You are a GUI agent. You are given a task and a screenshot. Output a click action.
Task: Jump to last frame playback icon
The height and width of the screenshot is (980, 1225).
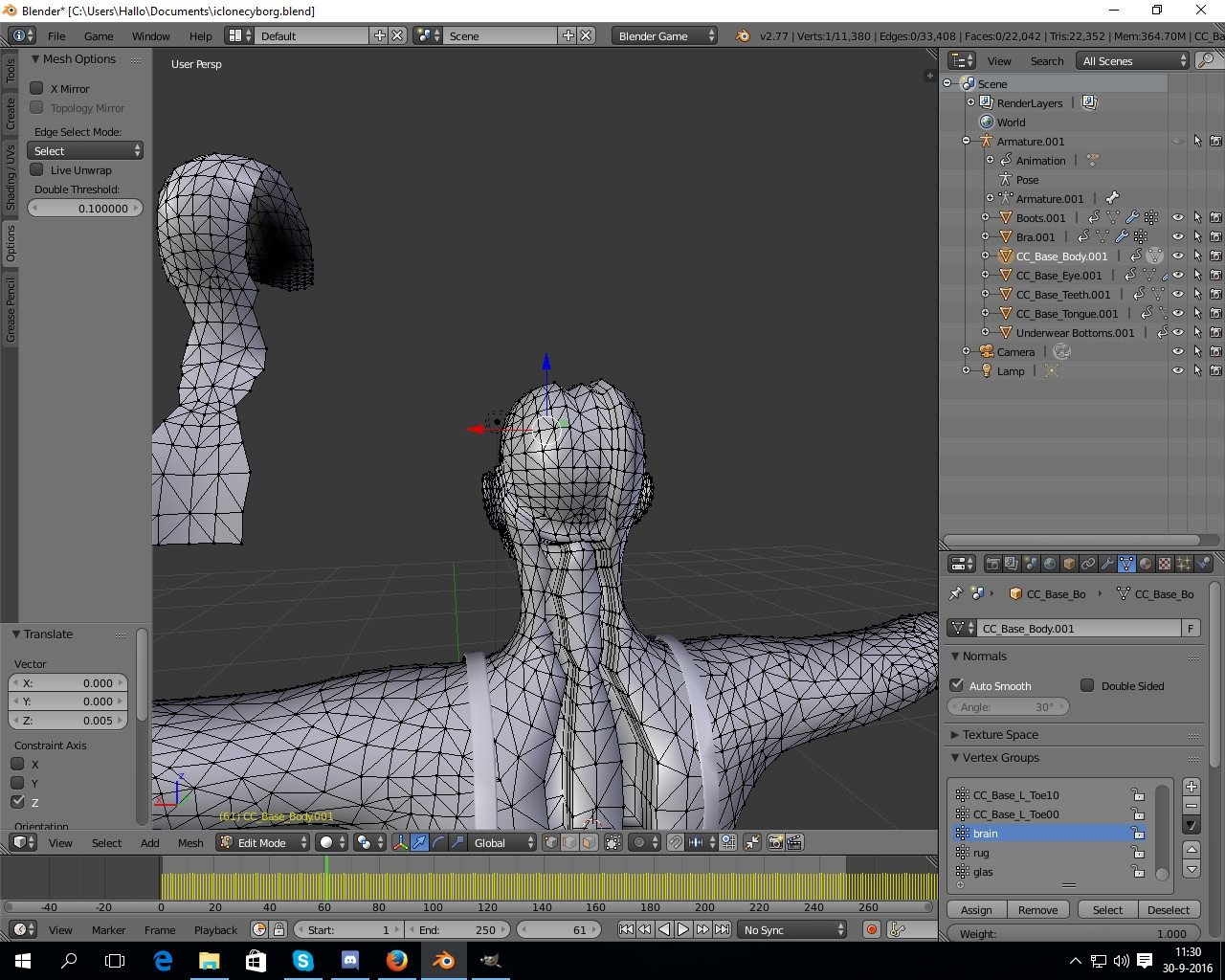click(x=722, y=929)
